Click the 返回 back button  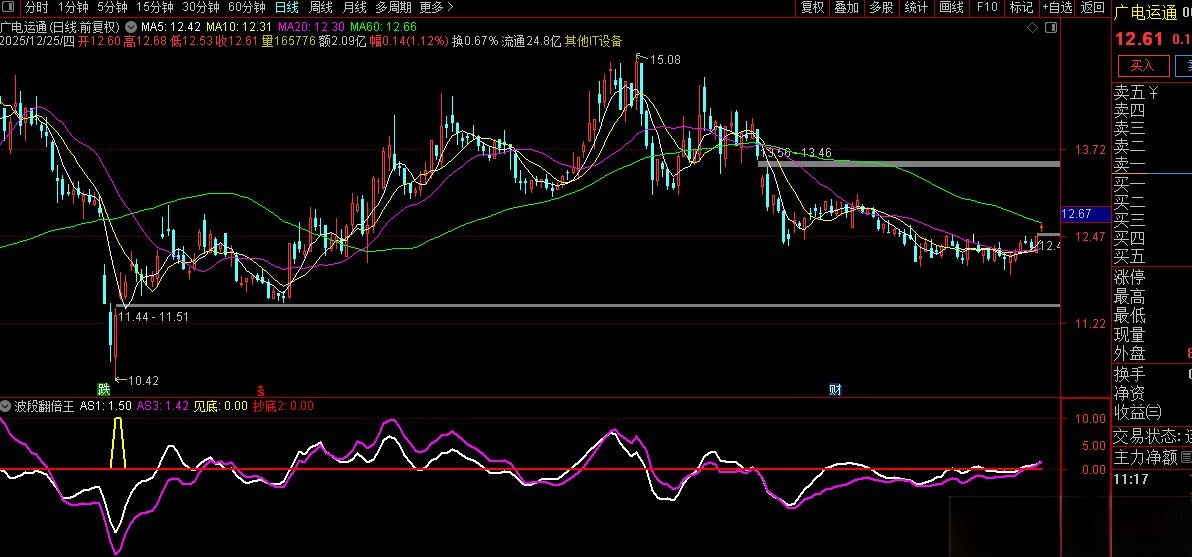1092,8
